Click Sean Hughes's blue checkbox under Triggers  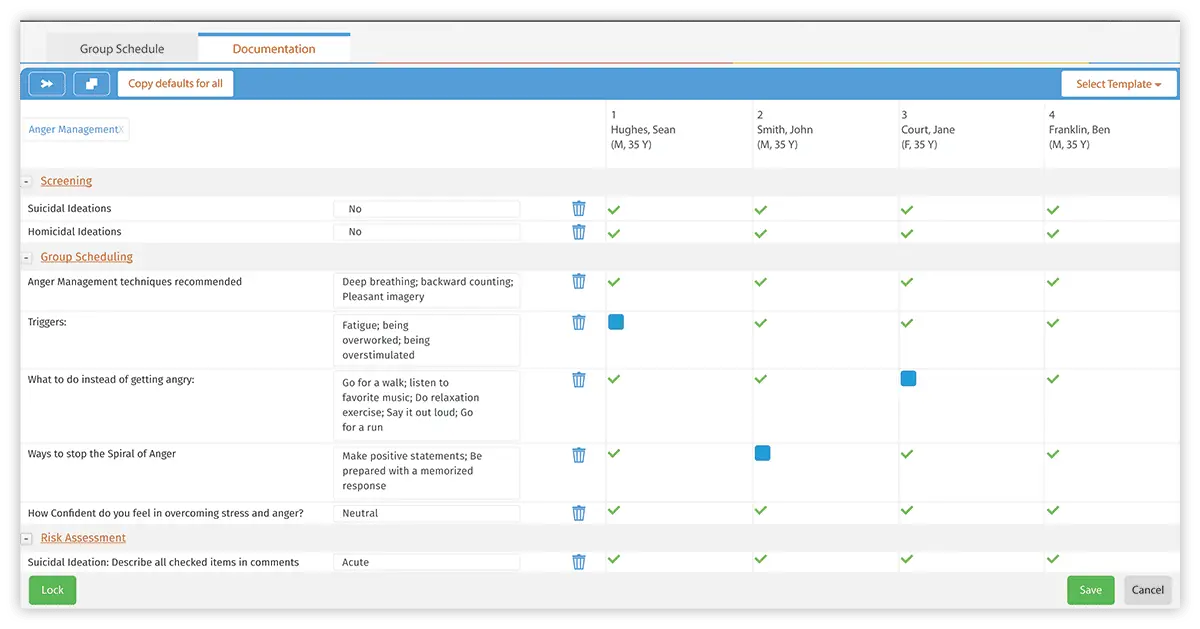(615, 322)
